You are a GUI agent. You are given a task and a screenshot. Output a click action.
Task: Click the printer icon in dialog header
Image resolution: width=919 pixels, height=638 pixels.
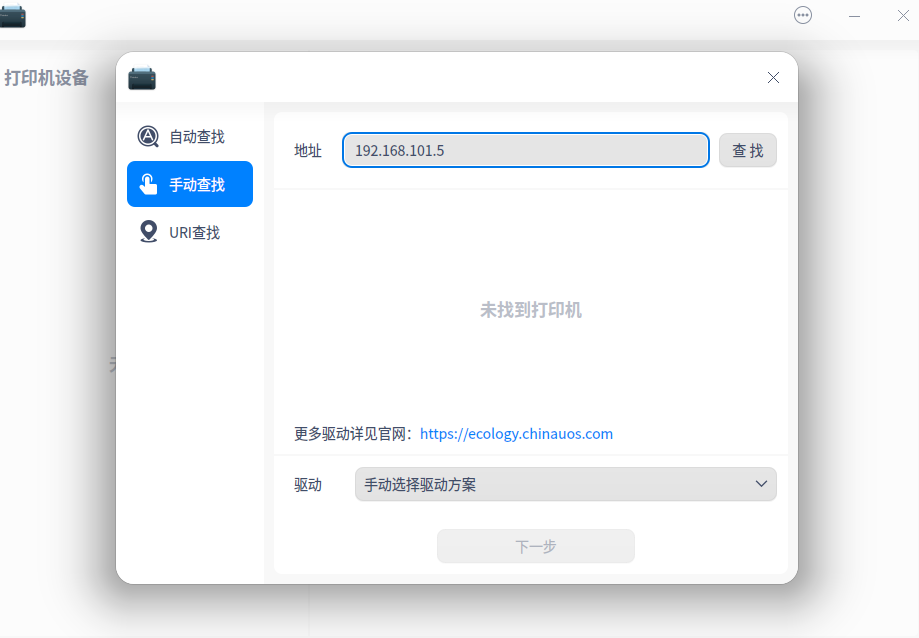coord(142,78)
